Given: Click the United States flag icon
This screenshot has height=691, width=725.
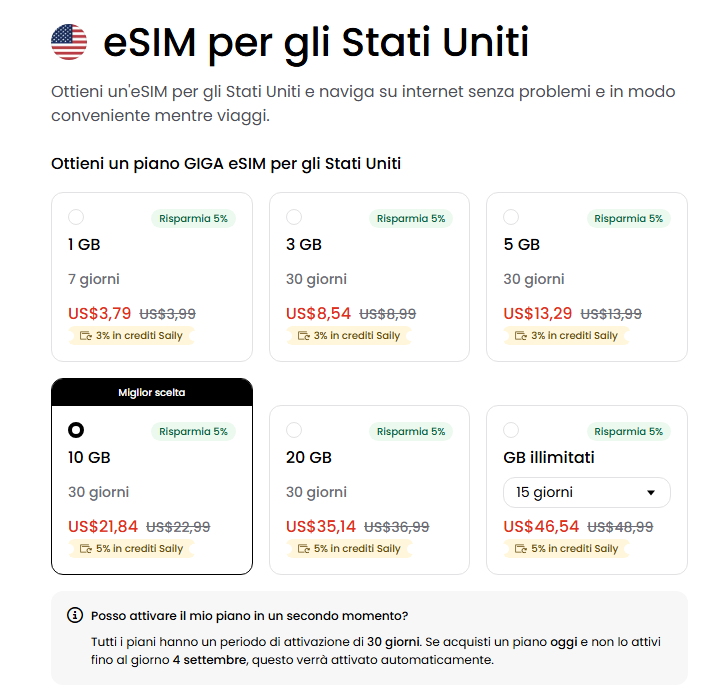Looking at the screenshot, I should click(69, 42).
